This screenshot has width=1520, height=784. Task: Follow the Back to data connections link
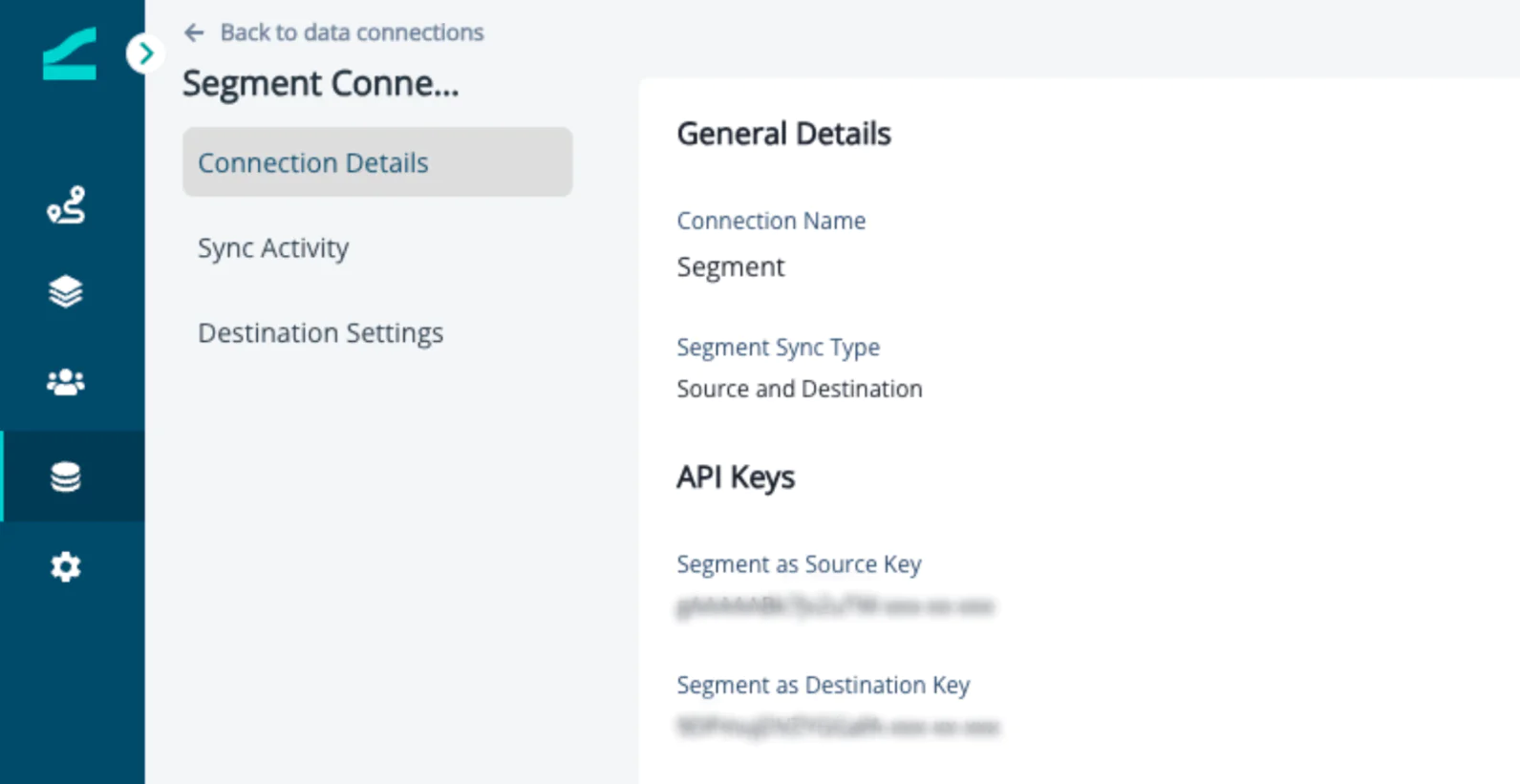(352, 32)
